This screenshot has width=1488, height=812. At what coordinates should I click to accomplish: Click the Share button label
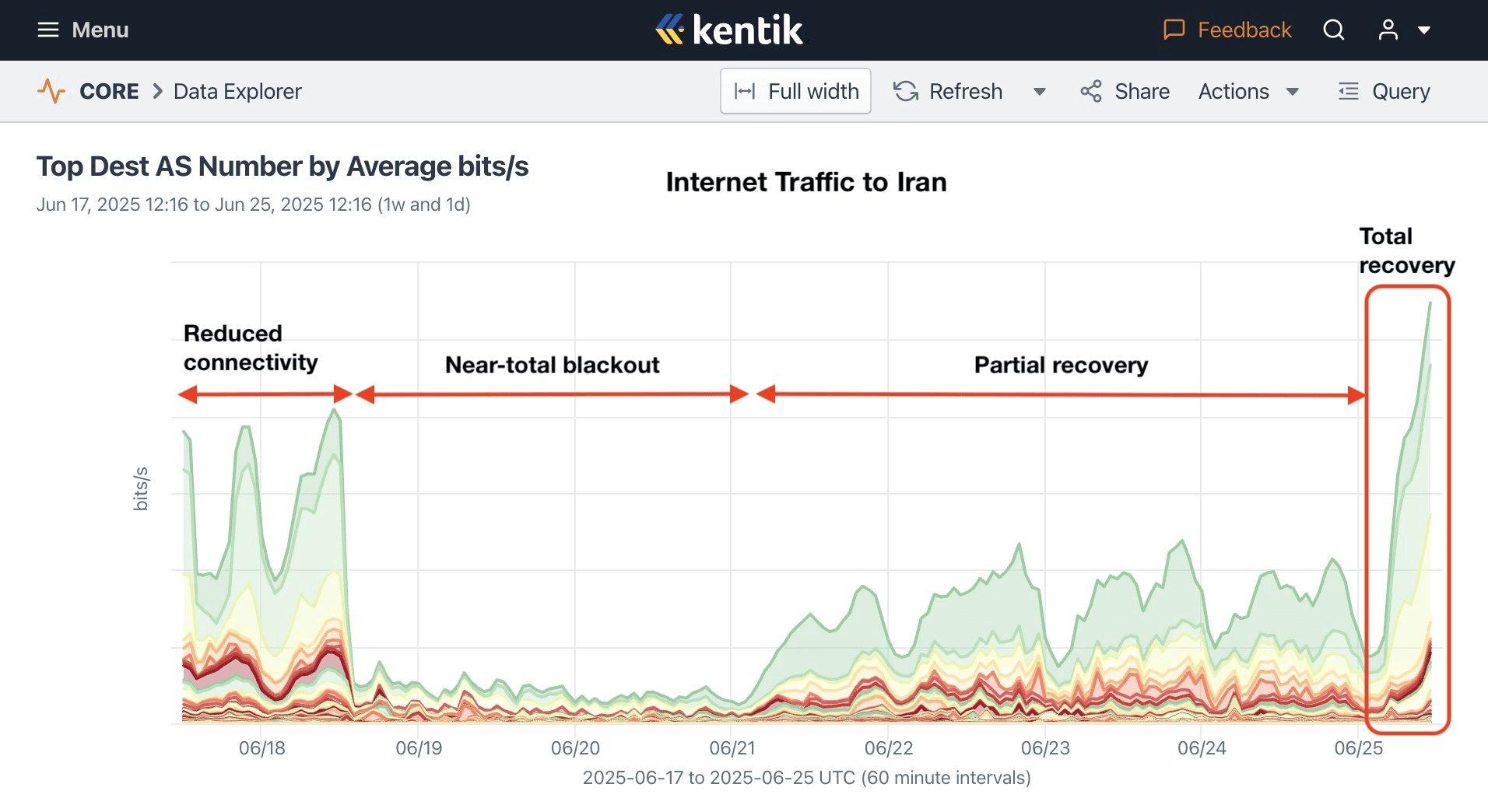pyautogui.click(x=1142, y=92)
